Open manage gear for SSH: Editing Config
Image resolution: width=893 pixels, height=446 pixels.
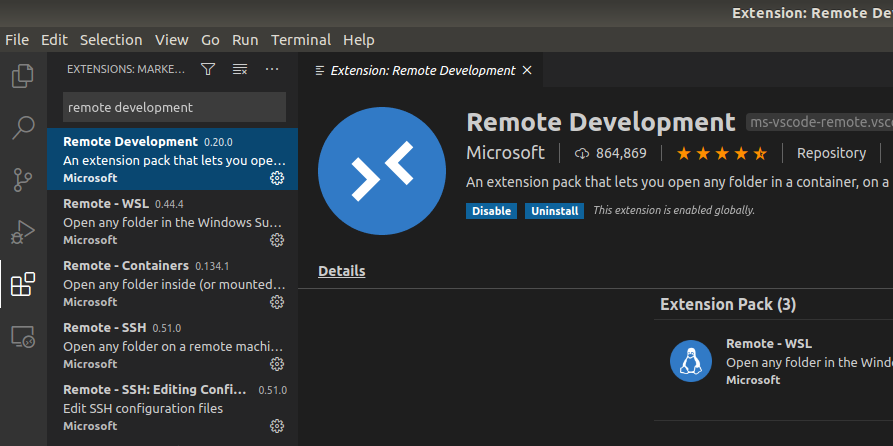coord(277,426)
